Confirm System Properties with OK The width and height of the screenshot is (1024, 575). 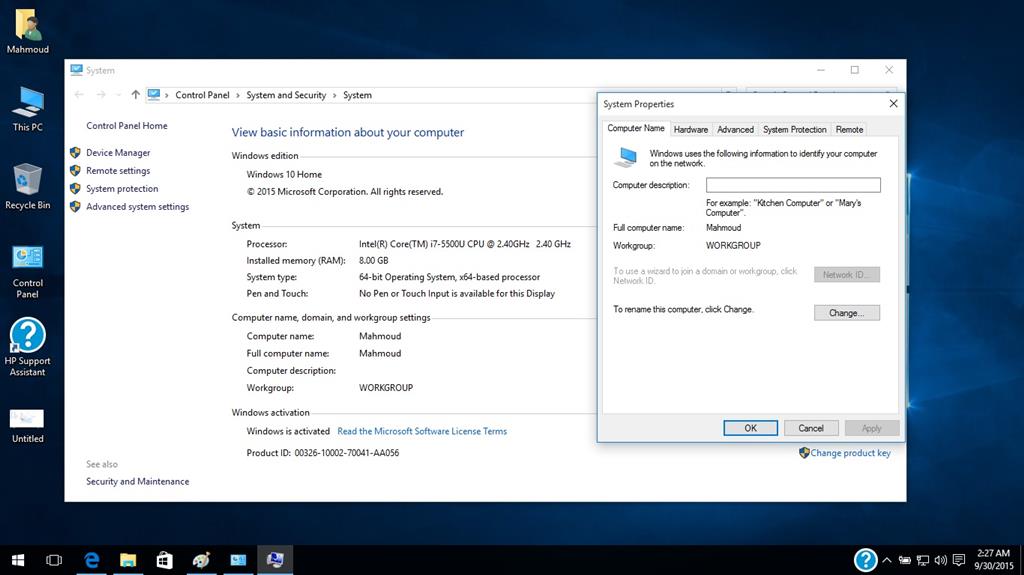[x=750, y=428]
